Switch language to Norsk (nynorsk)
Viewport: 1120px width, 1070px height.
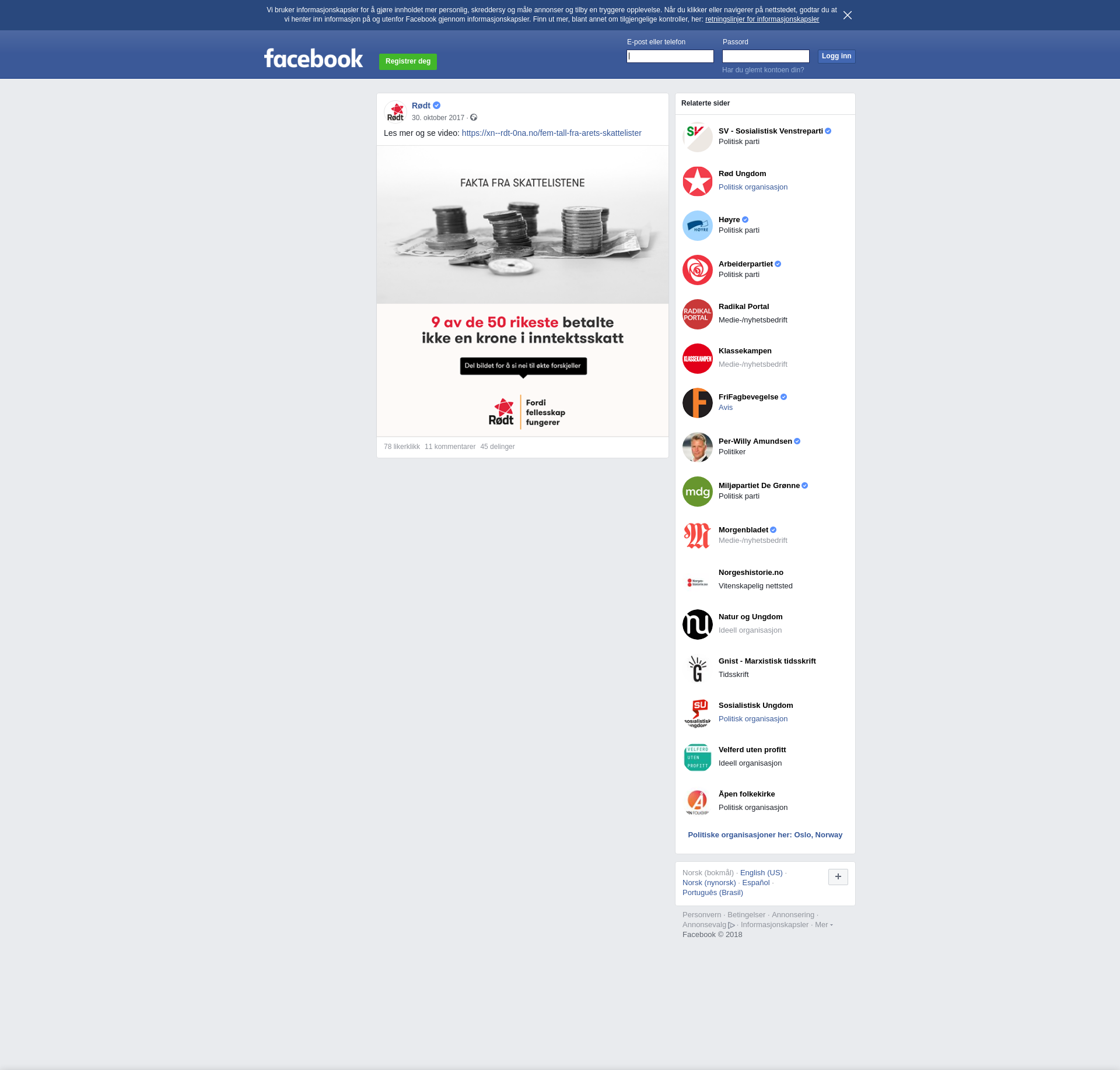point(709,883)
